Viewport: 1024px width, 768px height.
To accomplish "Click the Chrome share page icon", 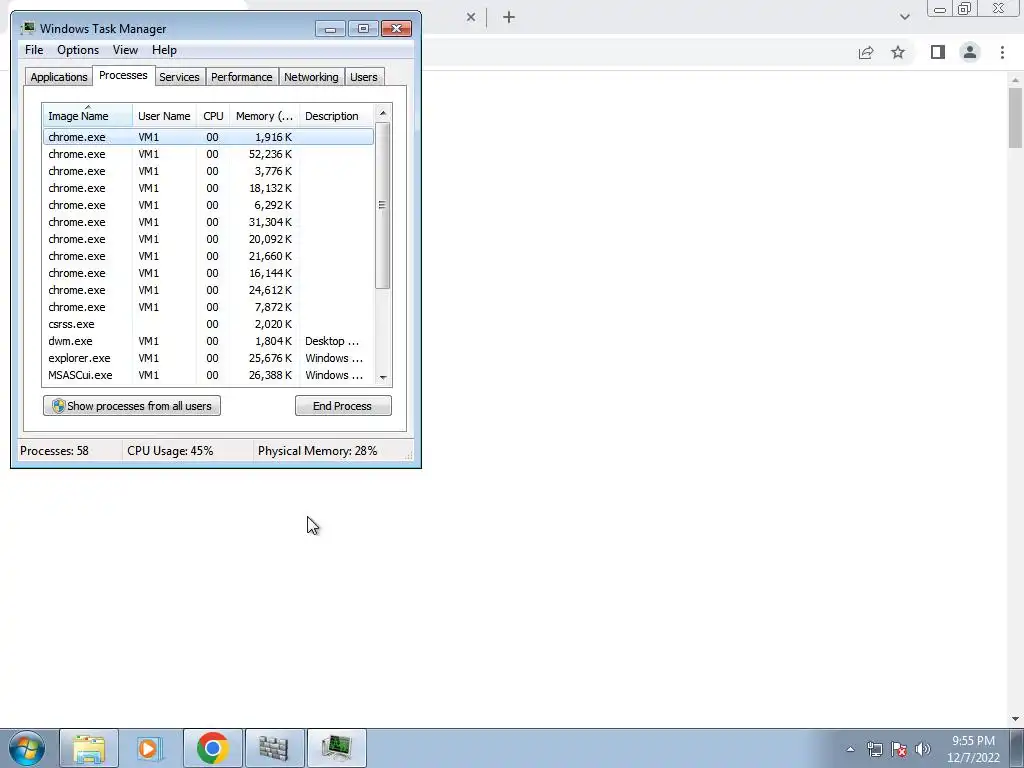I will 866,52.
